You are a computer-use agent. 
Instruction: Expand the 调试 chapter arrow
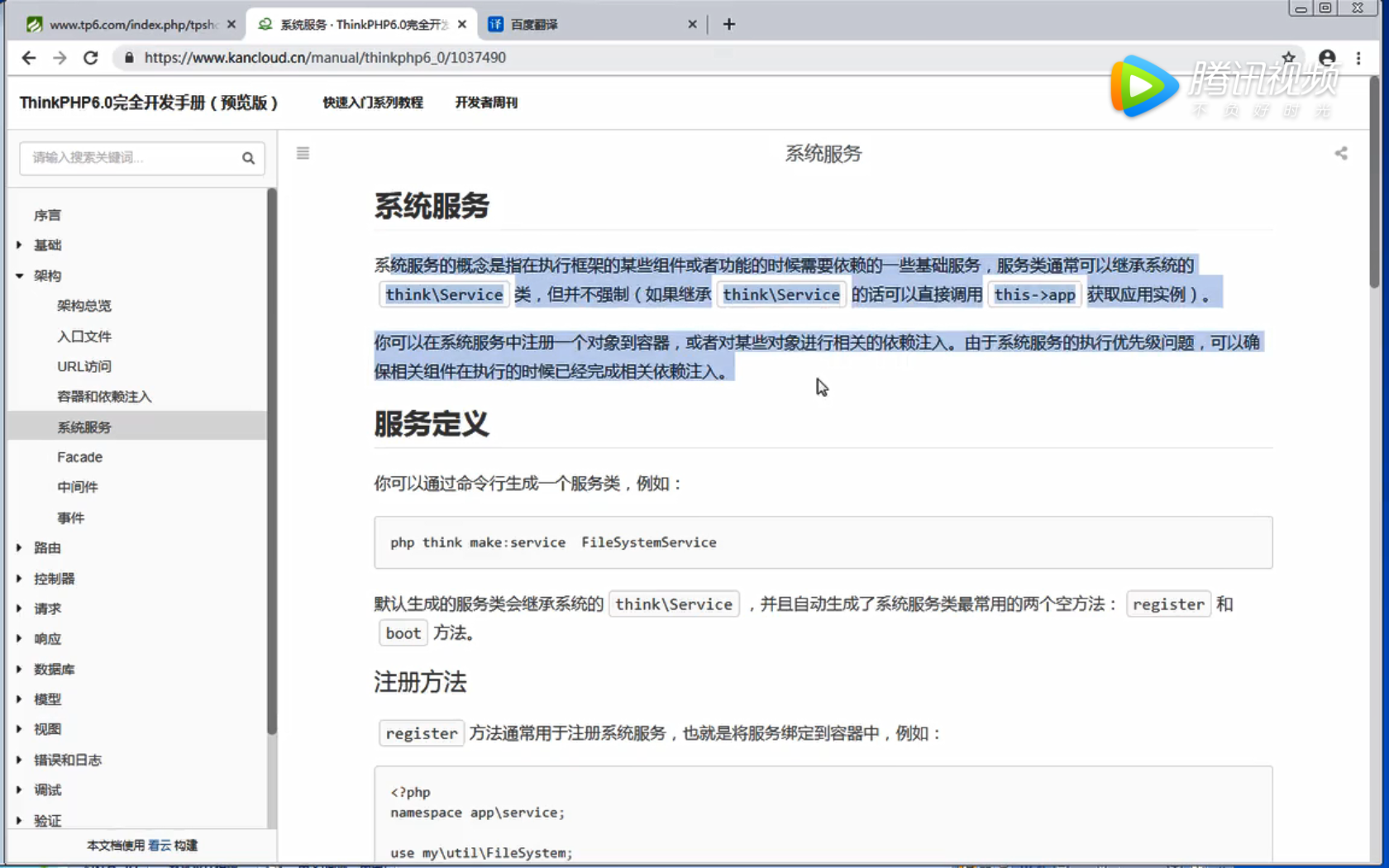(x=19, y=789)
